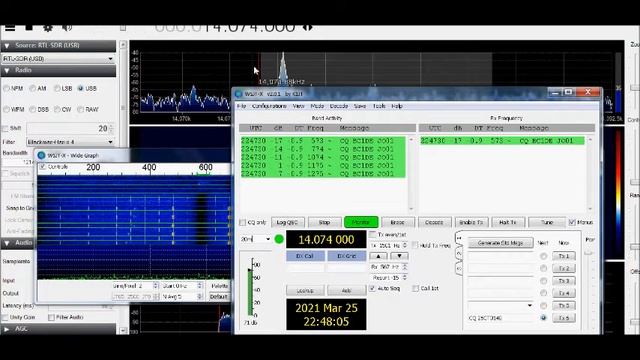Image resolution: width=640 pixels, height=360 pixels.
Task: Click the green status indicator beside 20m band
Action: point(279,239)
